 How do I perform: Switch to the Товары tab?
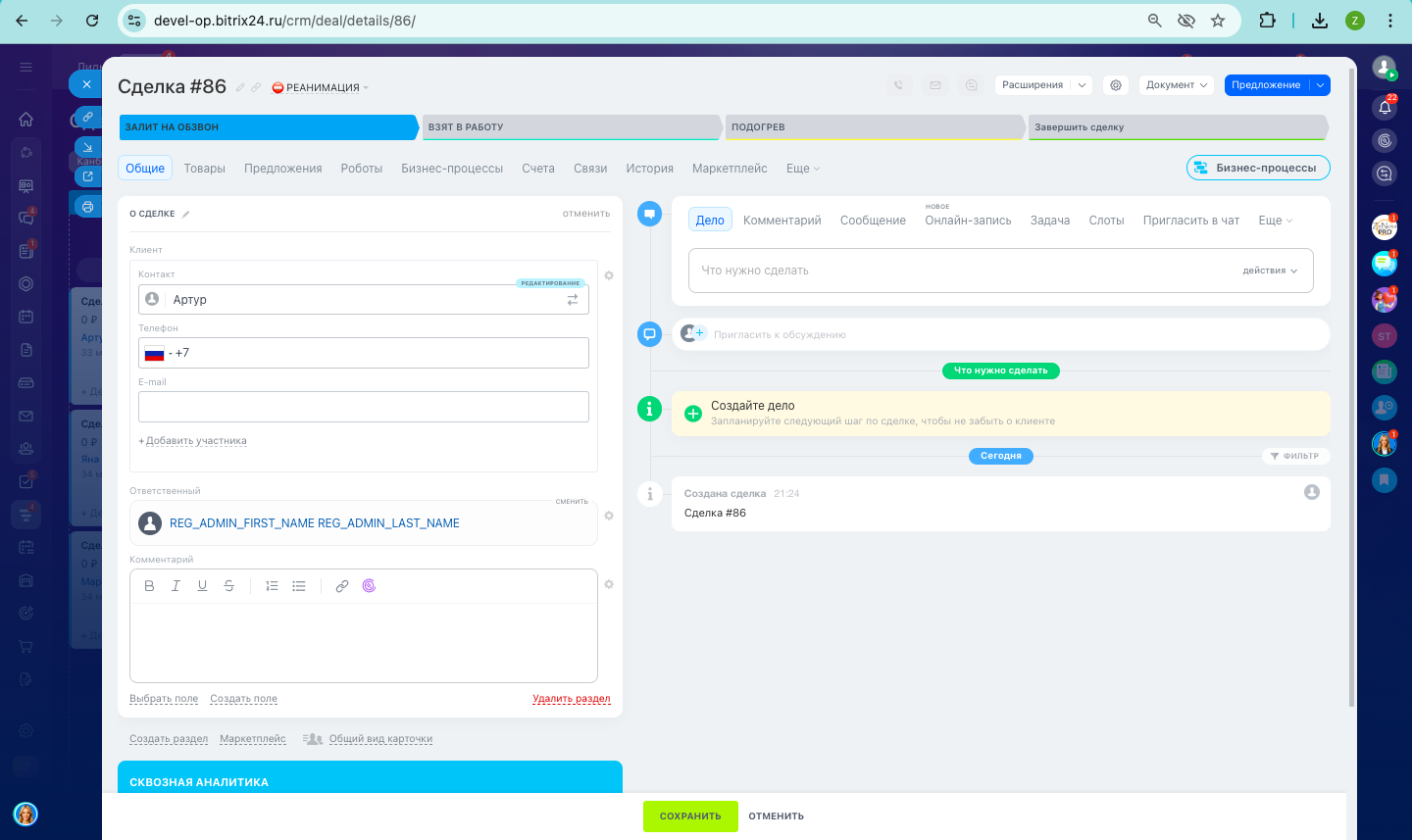204,169
